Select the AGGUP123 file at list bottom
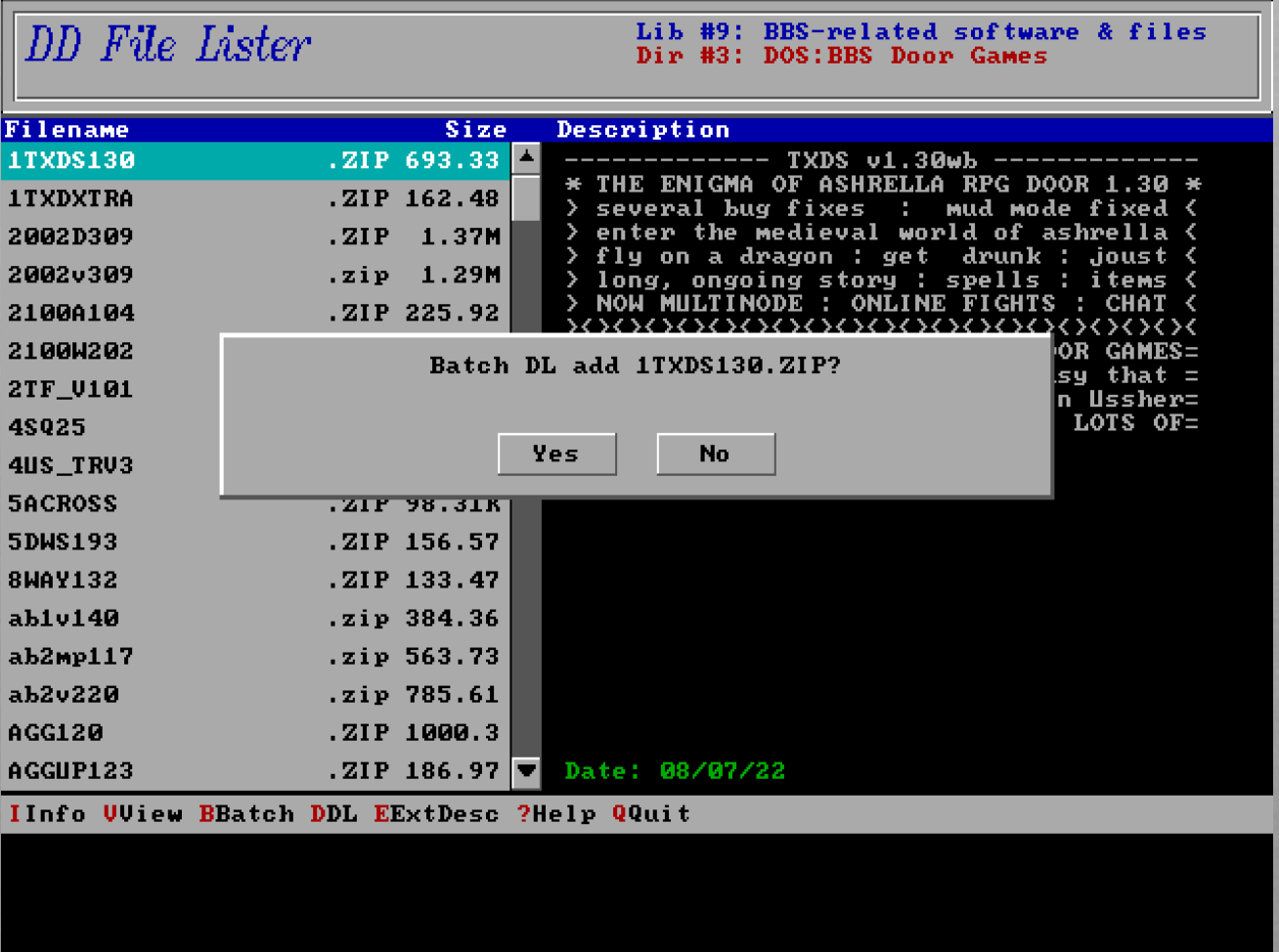 coord(254,771)
